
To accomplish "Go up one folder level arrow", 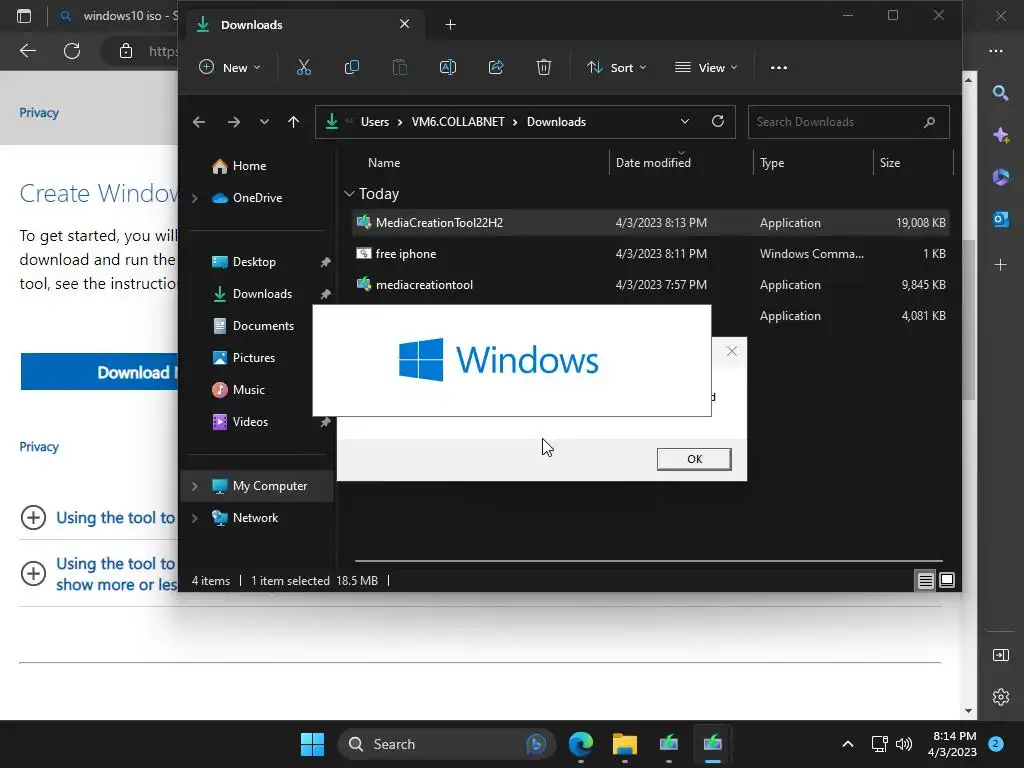I will coord(293,121).
